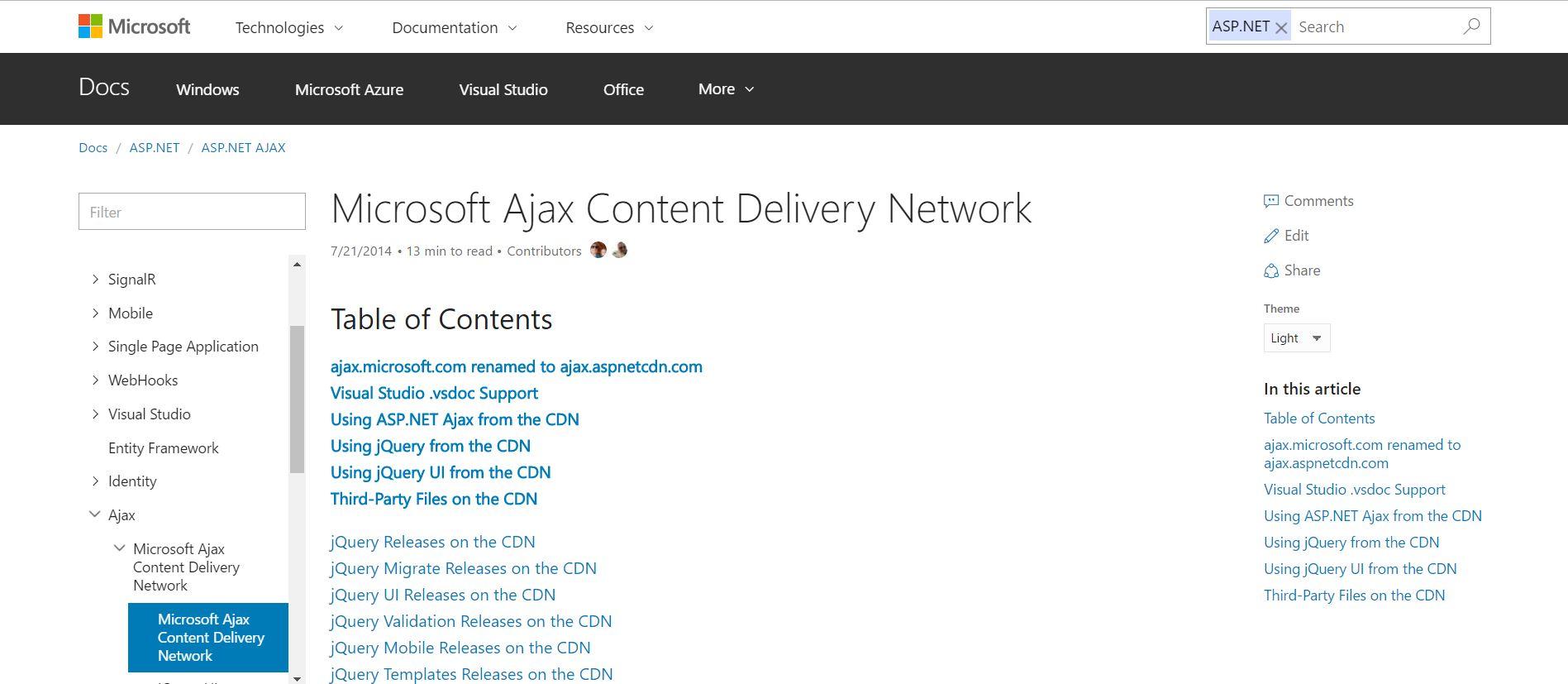Collapse the Ajax tree node
Viewport: 1568px width, 684px height.
tap(95, 514)
